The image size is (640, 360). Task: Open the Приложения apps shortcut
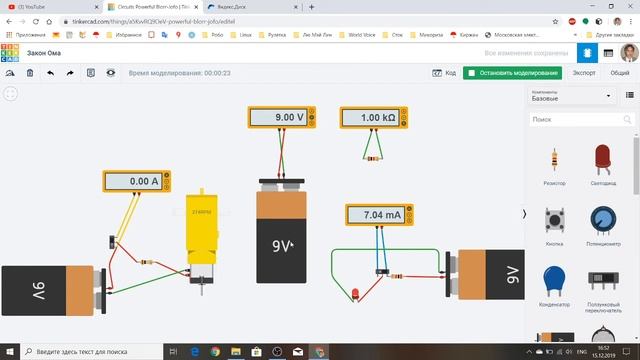click(26, 35)
